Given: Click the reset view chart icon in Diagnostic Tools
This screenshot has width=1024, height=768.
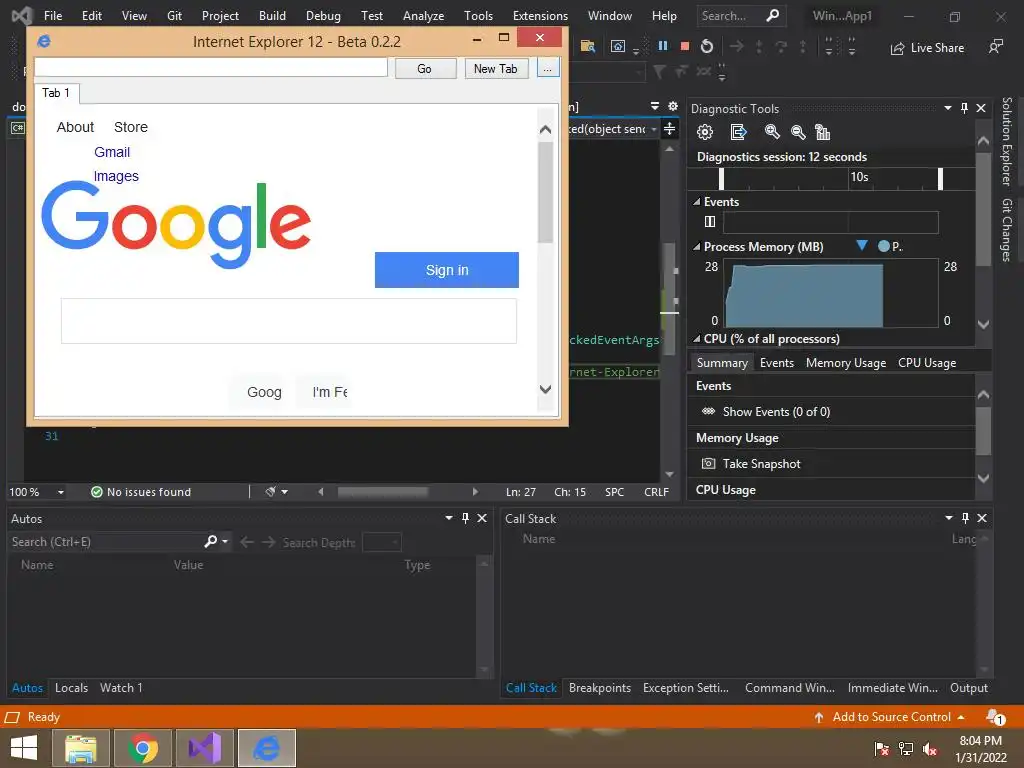Looking at the screenshot, I should coord(823,132).
